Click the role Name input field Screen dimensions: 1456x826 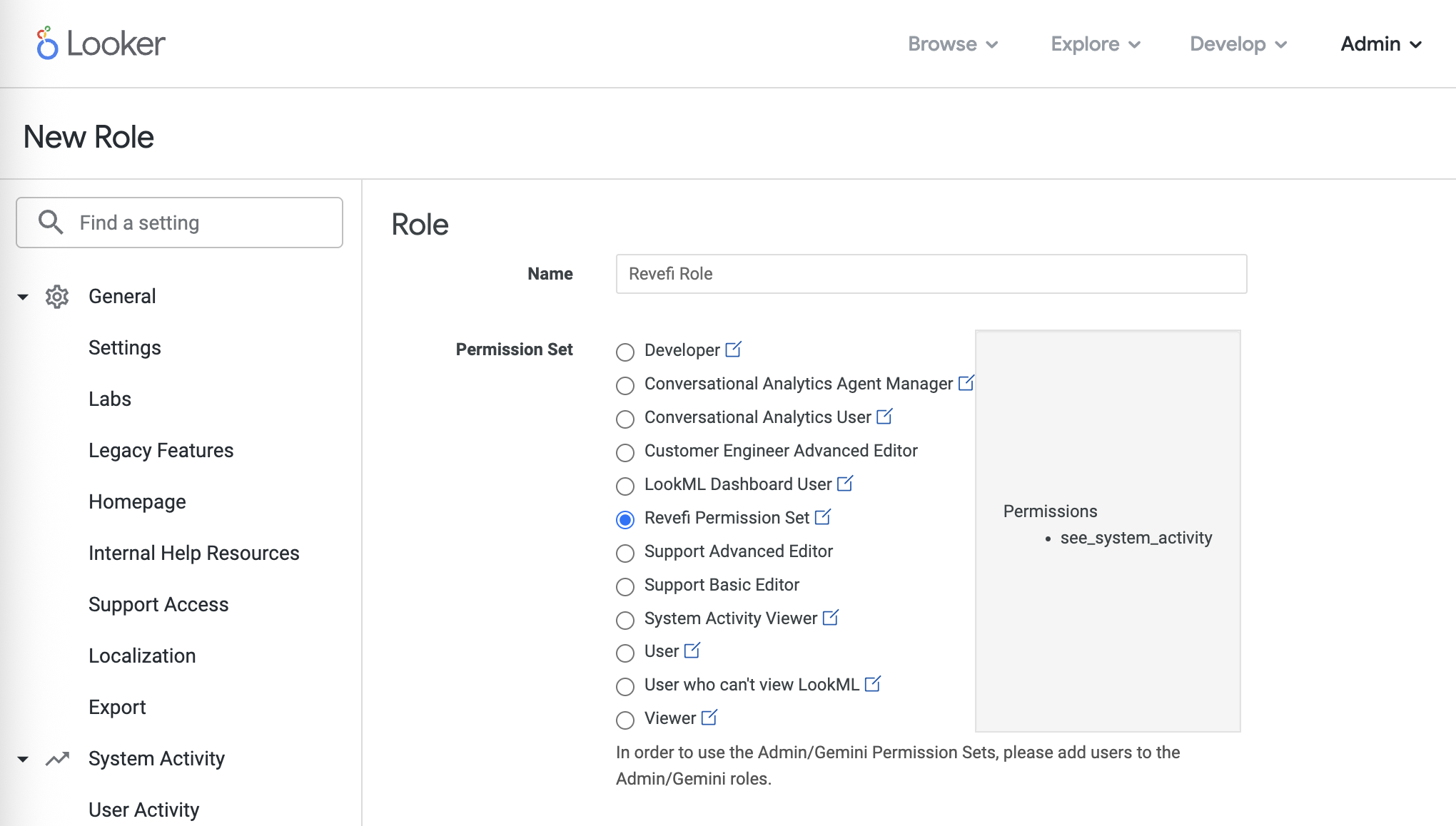(931, 274)
